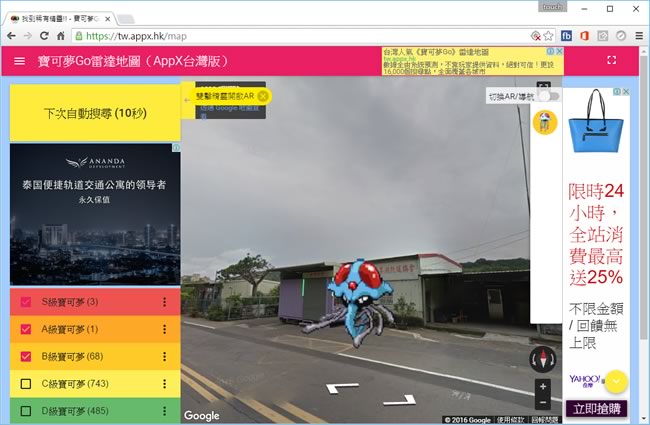Viewport: 650px width, 425px height.
Task: Open a new browser tab
Action: coord(126,19)
